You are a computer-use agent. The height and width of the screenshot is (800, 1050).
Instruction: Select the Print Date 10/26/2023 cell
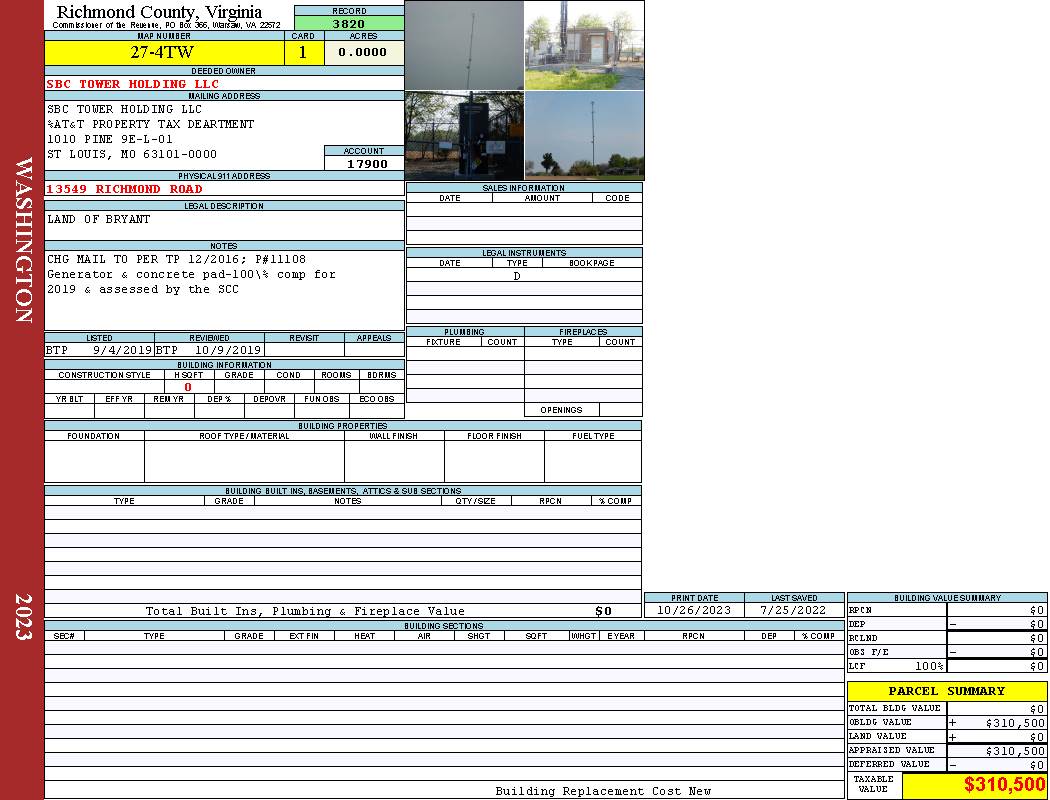click(x=694, y=610)
